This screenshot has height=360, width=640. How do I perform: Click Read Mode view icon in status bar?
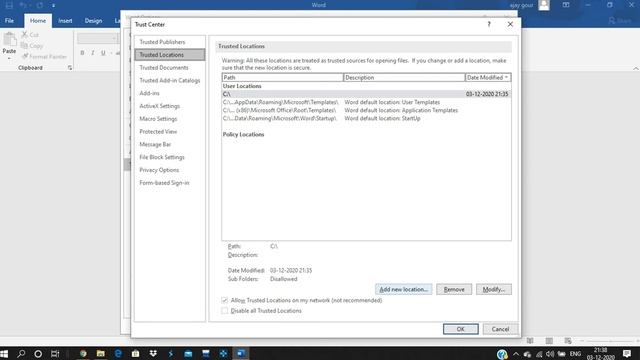(530, 341)
